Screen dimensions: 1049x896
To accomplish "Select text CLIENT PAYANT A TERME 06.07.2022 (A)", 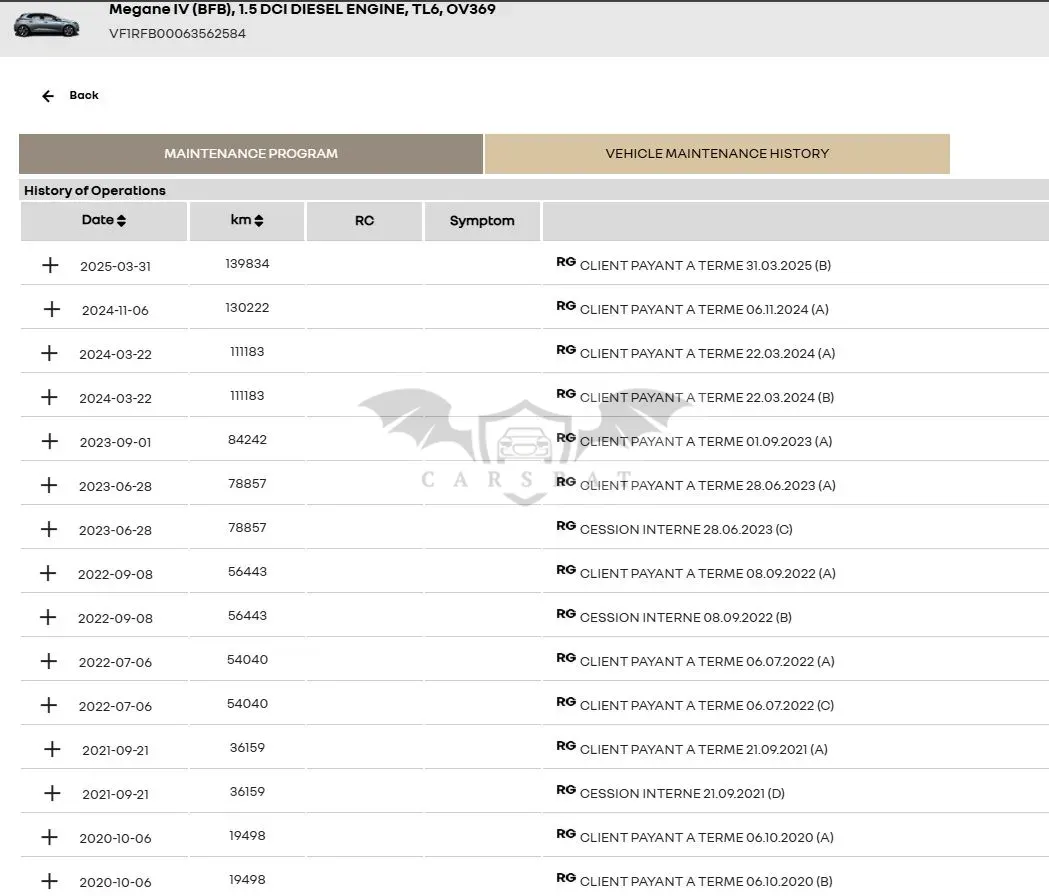I will pyautogui.click(x=706, y=662).
